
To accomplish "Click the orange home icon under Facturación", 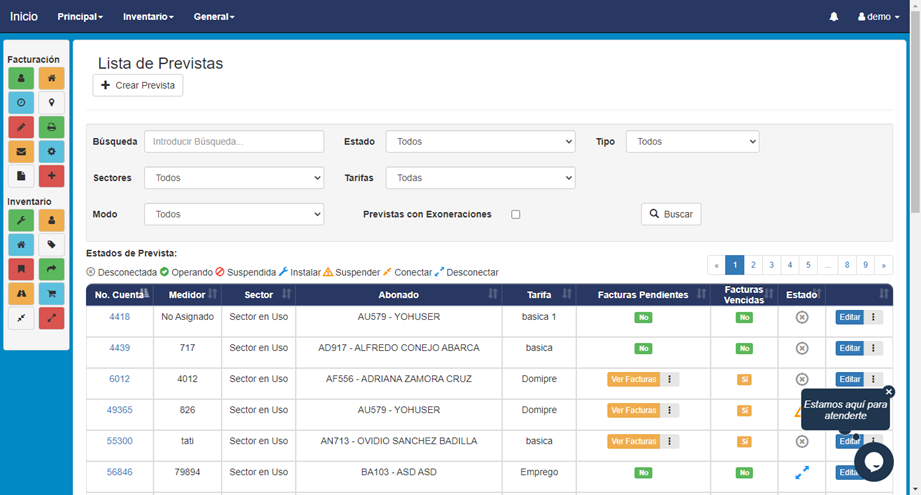I will tap(52, 78).
